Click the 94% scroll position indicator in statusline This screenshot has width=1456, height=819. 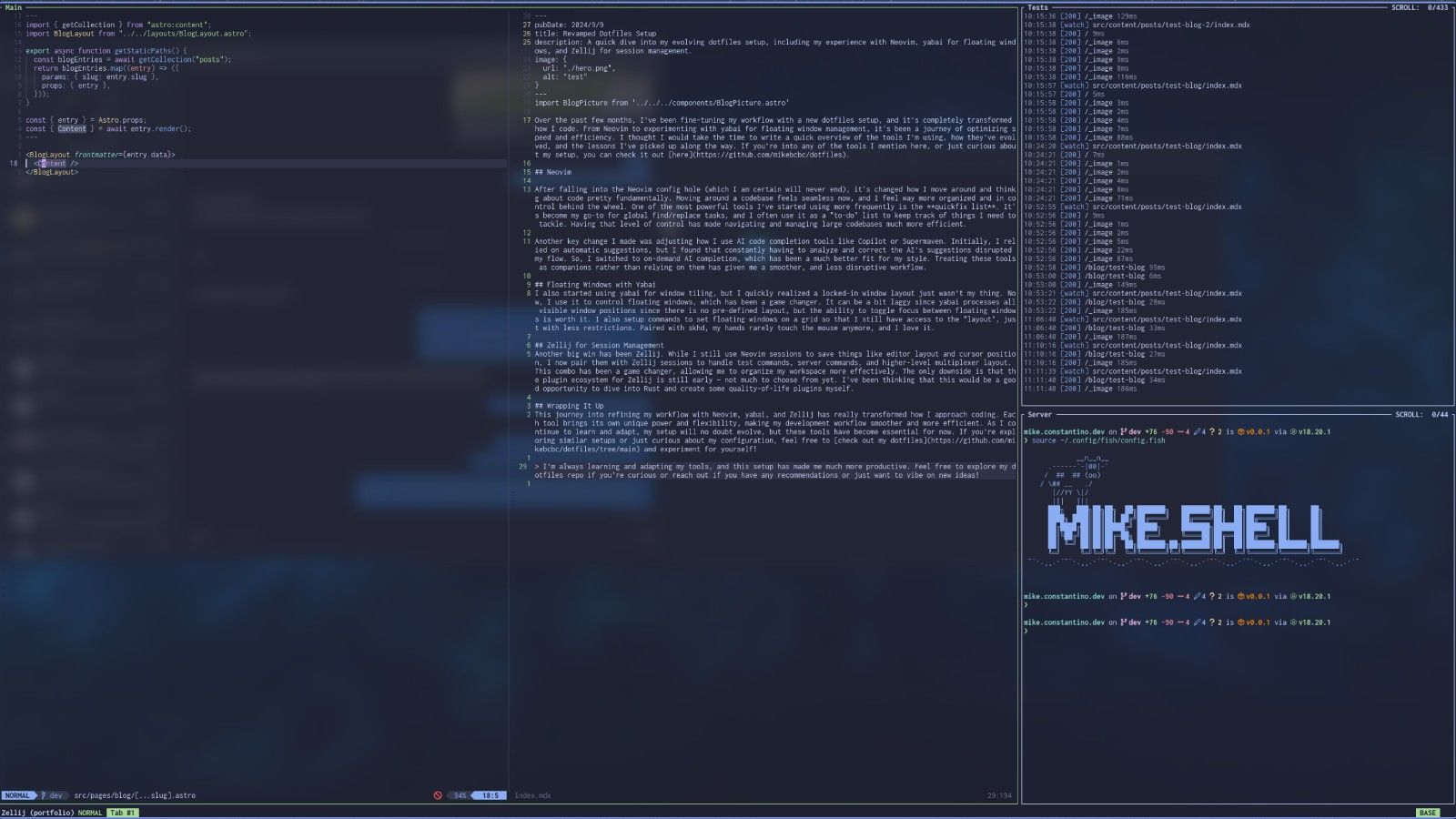point(460,795)
